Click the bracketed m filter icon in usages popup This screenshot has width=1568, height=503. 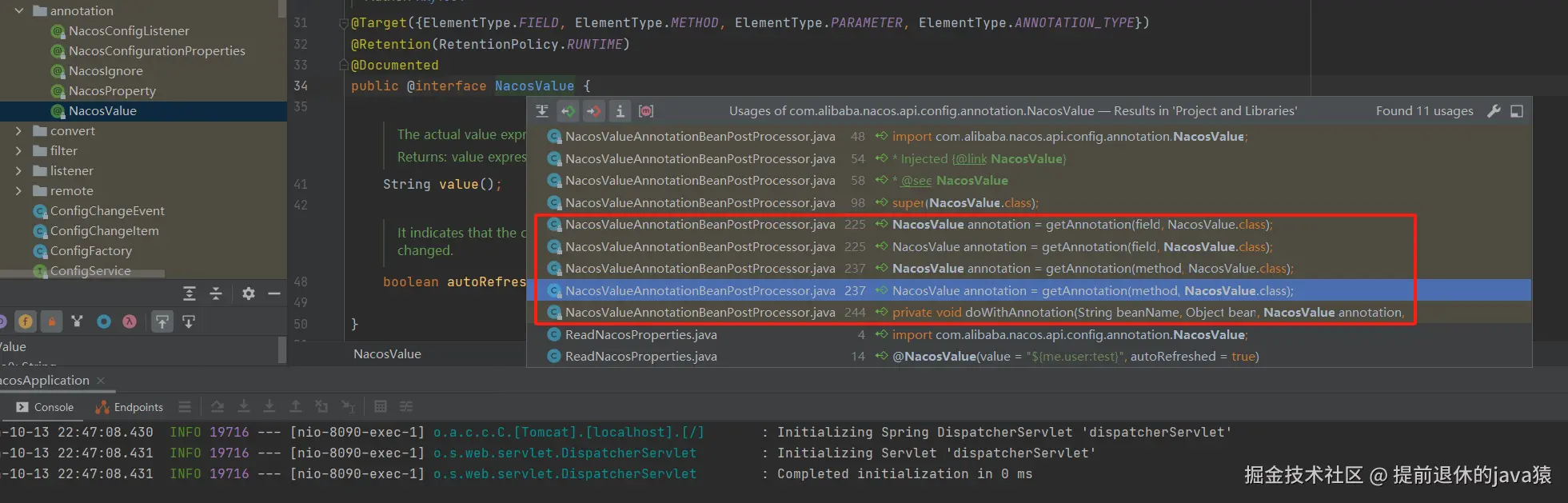646,111
